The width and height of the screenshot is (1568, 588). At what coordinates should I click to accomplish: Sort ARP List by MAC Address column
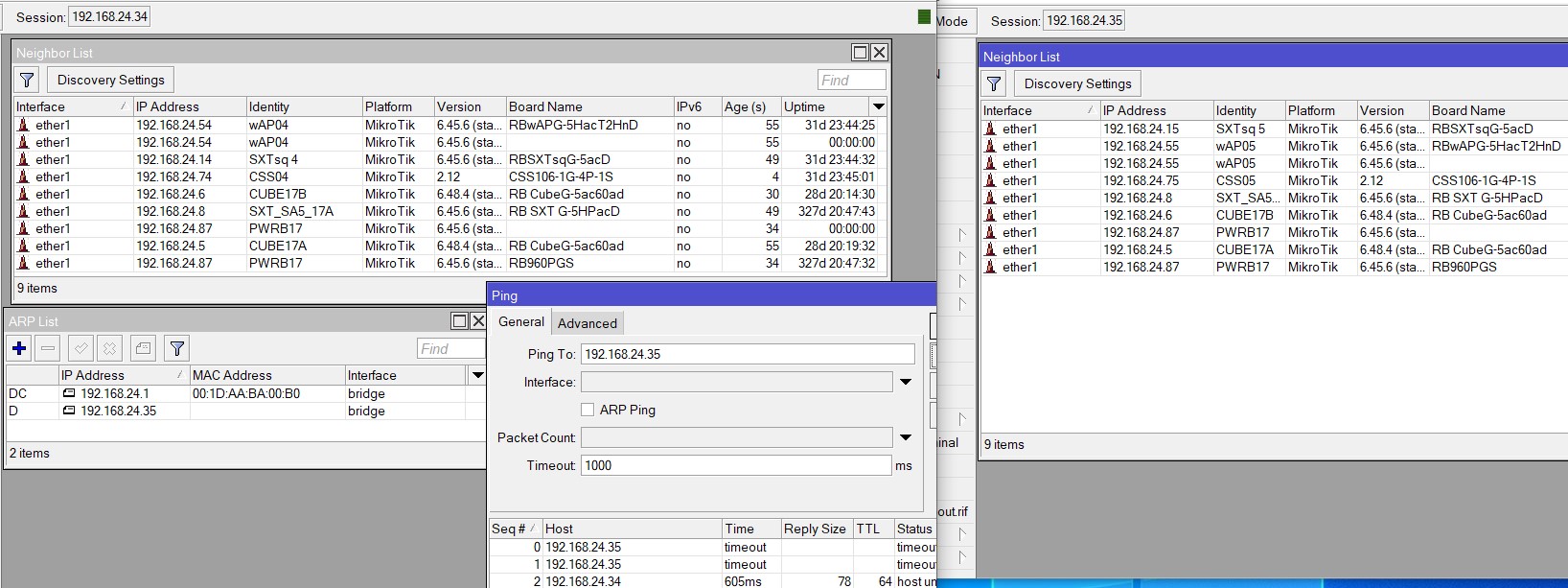tap(266, 375)
